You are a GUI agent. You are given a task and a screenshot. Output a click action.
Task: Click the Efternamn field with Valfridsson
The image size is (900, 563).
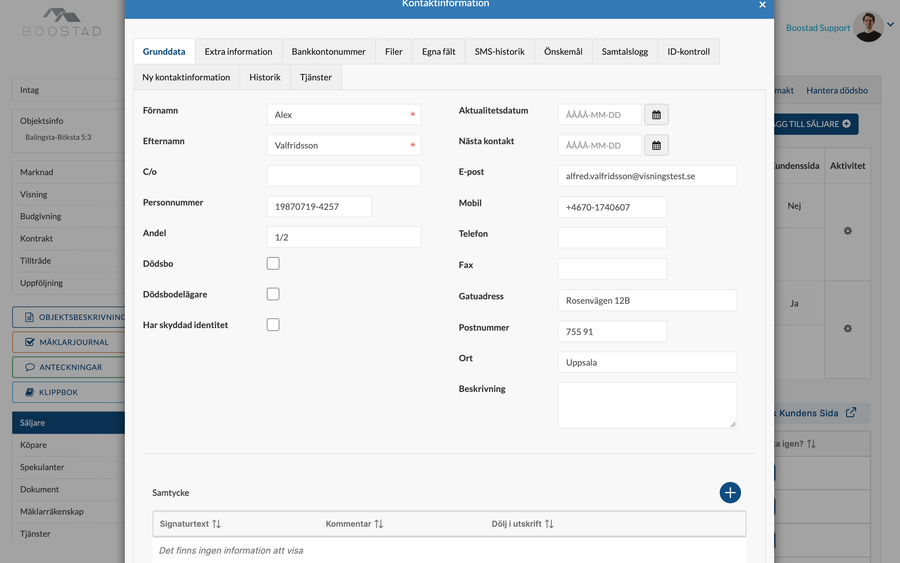(x=344, y=145)
